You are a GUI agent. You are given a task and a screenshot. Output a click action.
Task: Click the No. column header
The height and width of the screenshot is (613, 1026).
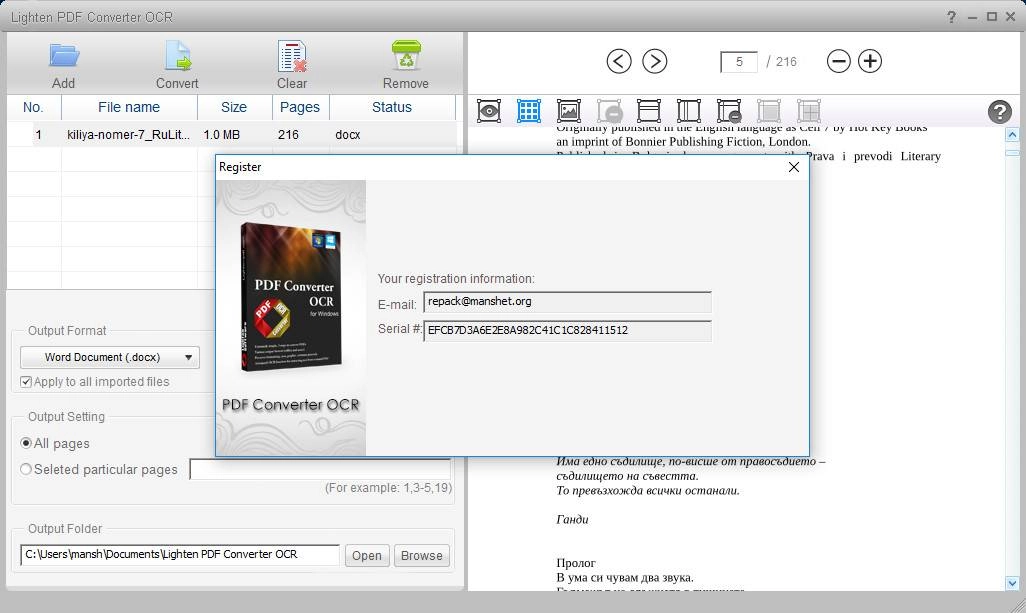(x=33, y=107)
